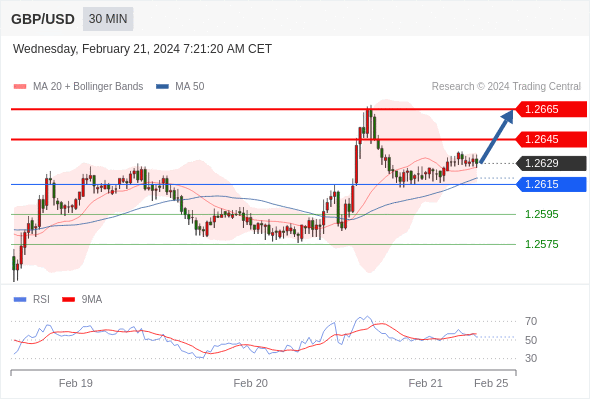Click the Feb 20 date axis label
The height and width of the screenshot is (400, 590).
(251, 383)
